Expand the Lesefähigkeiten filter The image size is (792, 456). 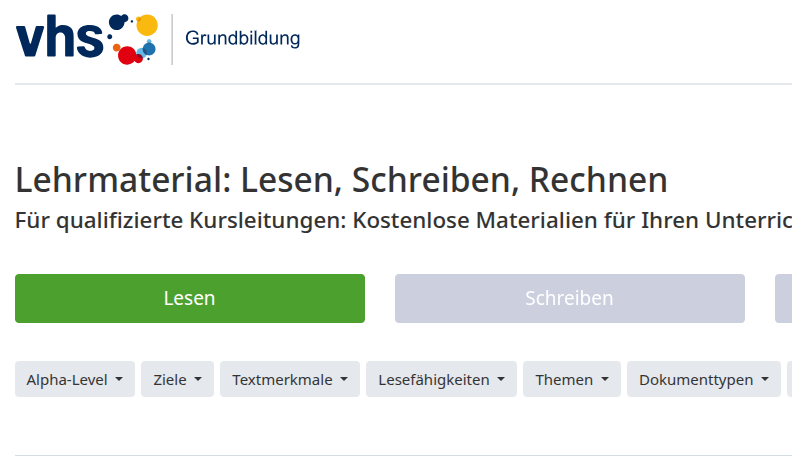coord(441,380)
